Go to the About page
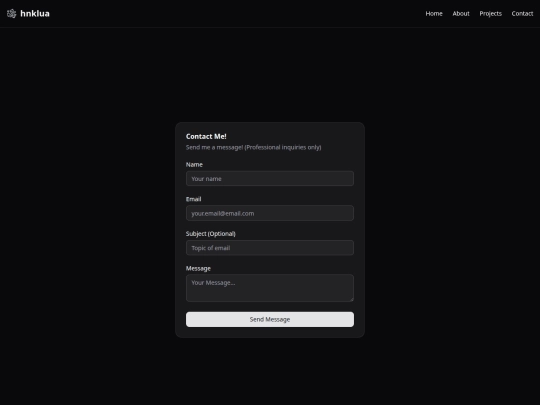 click(461, 13)
